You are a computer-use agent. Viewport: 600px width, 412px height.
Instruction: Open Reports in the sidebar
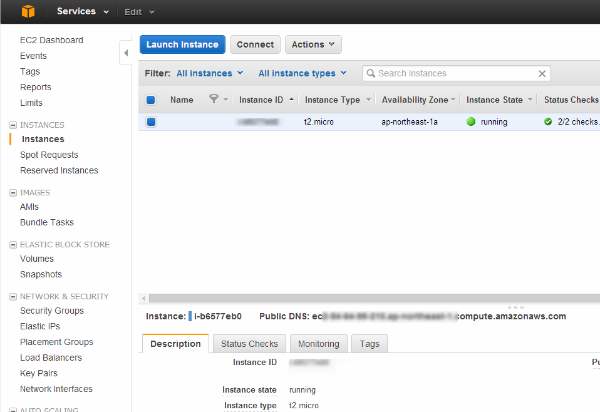click(36, 87)
